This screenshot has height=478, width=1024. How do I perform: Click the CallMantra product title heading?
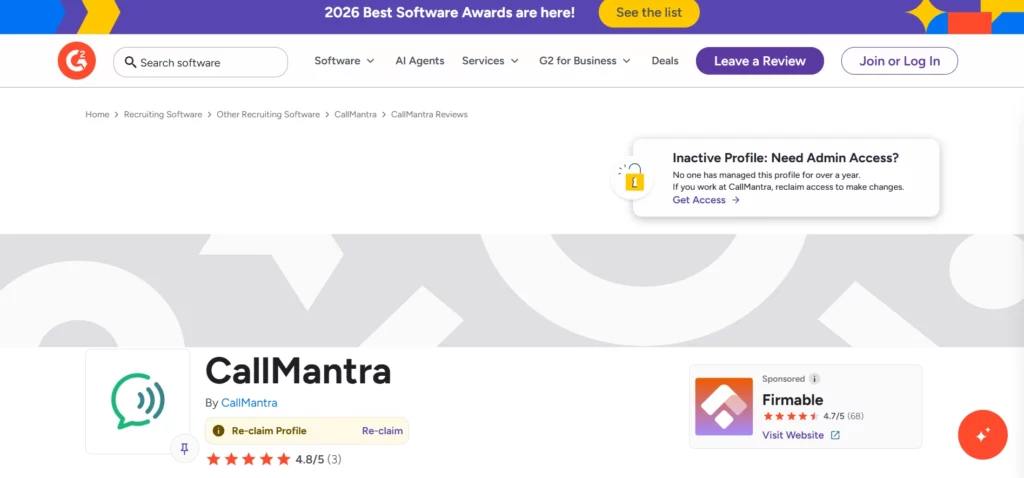(x=298, y=371)
